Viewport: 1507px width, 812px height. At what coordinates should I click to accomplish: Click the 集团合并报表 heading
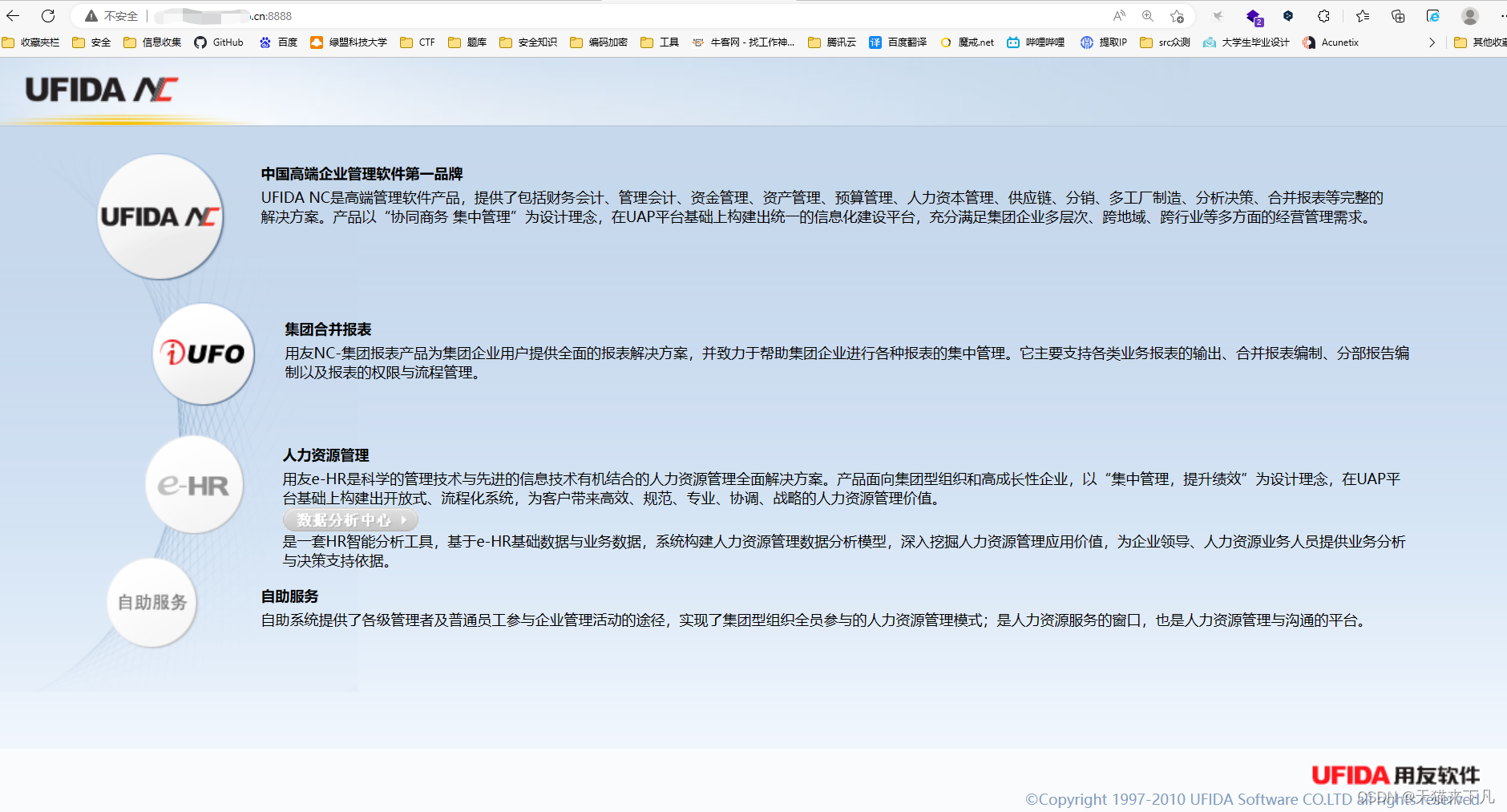click(x=328, y=329)
